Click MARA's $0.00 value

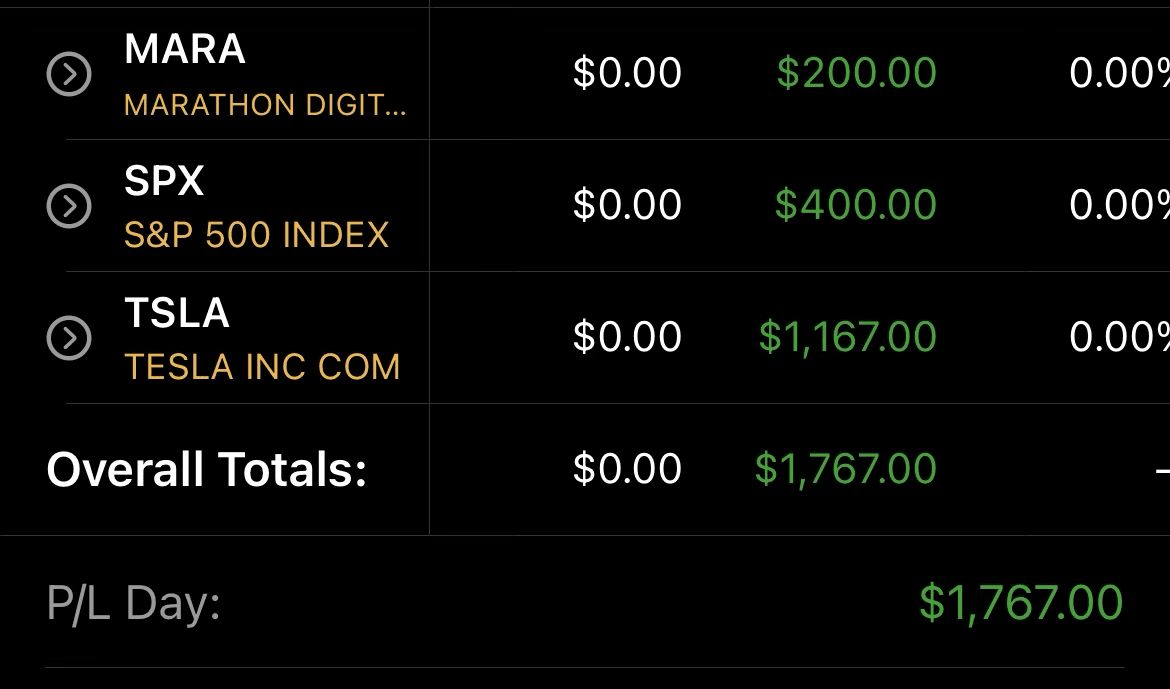click(627, 73)
